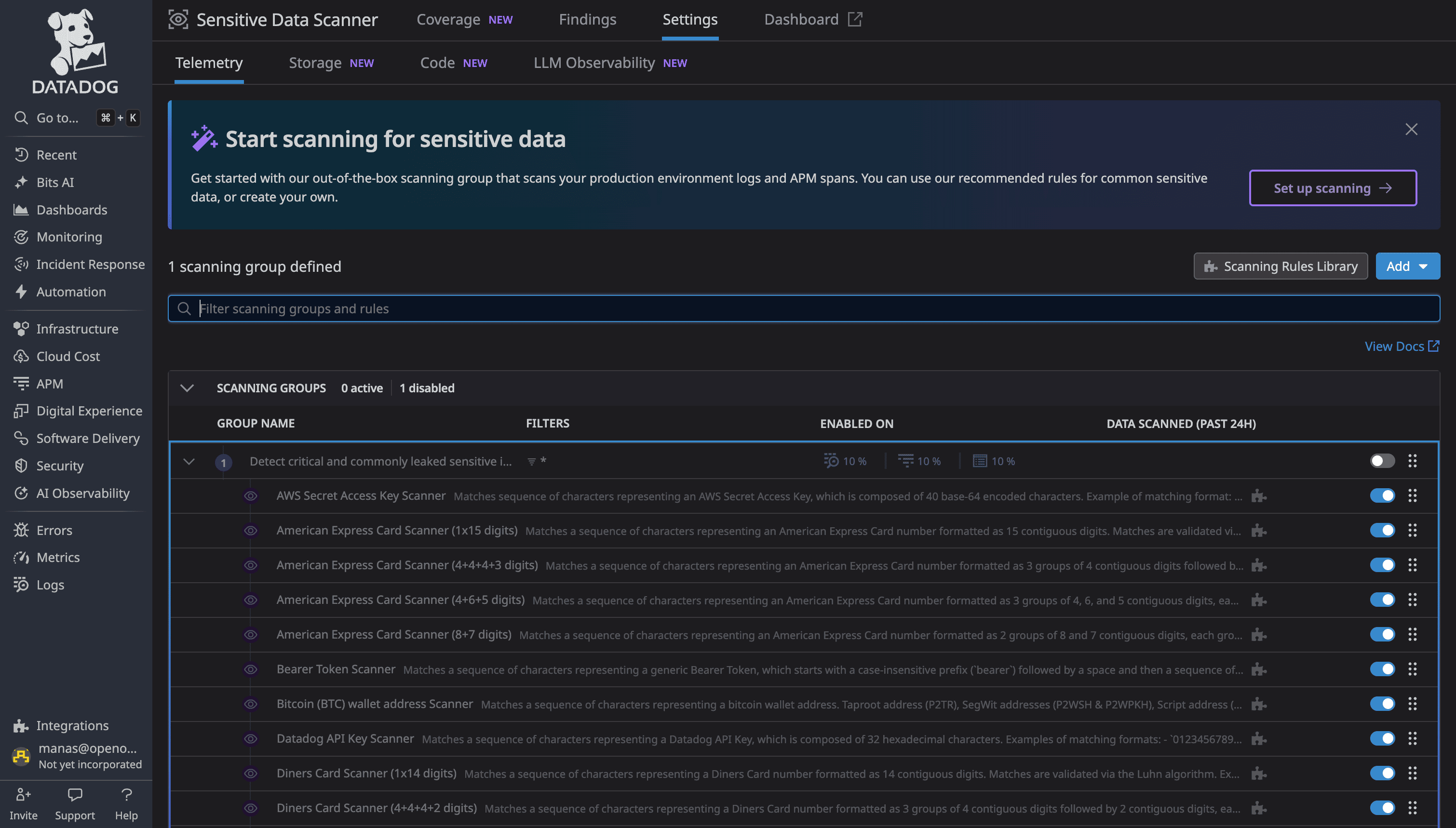The image size is (1456, 828).
Task: Open the Storage tab
Action: tap(315, 63)
